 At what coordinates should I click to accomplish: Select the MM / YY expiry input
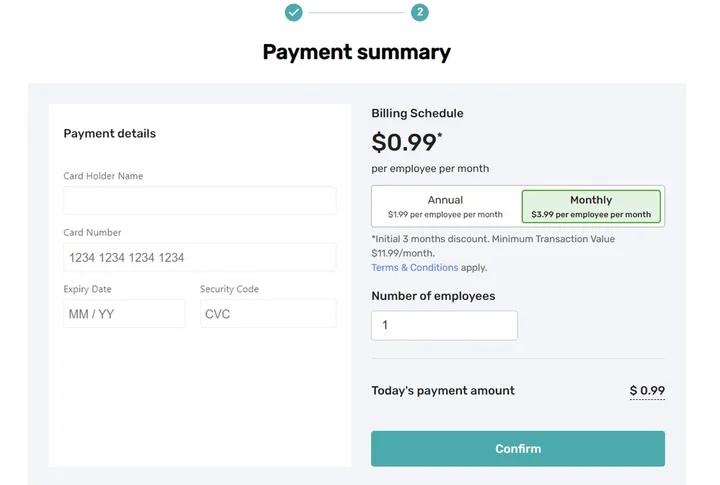(124, 314)
